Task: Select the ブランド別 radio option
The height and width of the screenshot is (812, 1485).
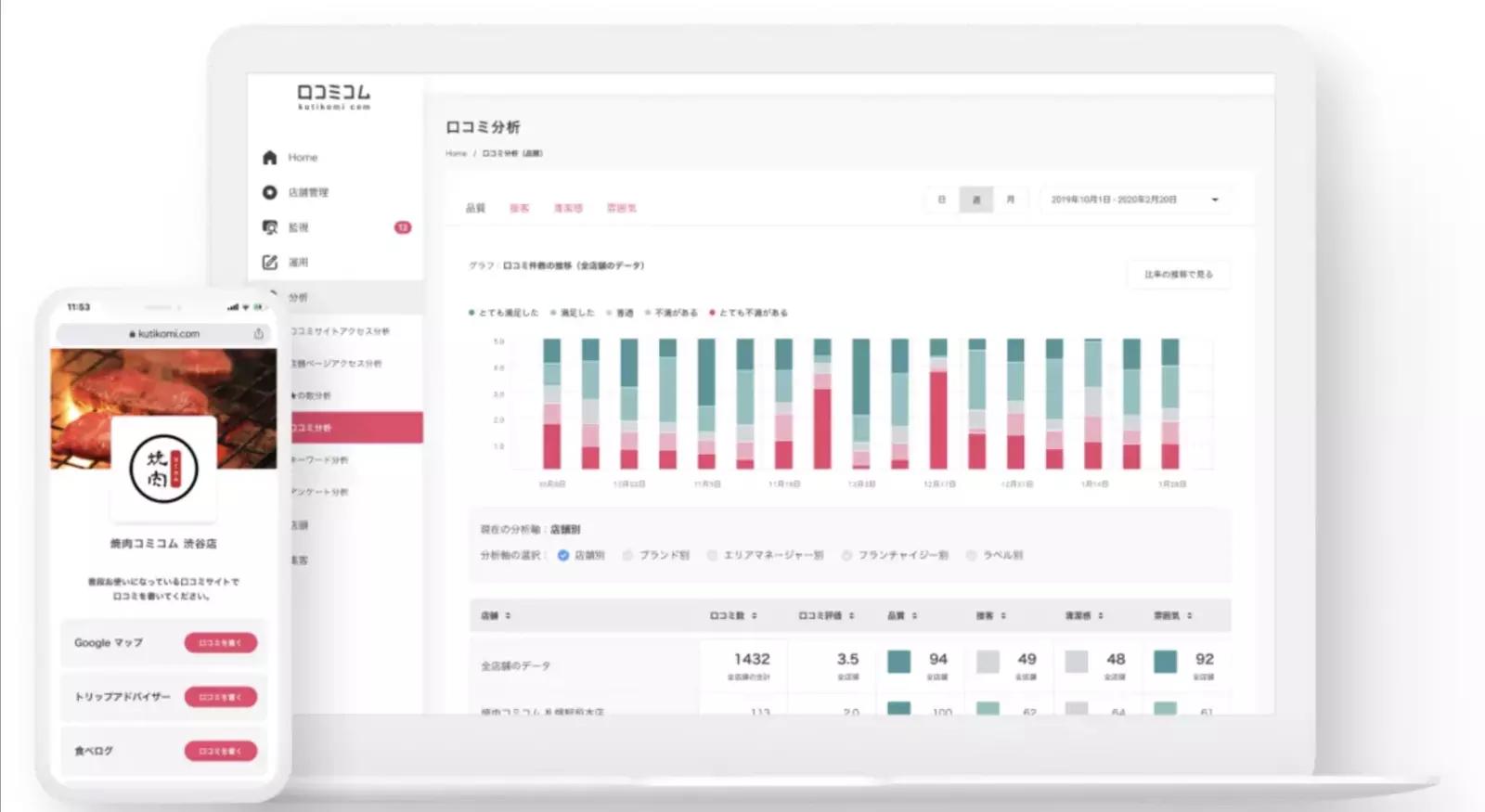Action: click(628, 555)
